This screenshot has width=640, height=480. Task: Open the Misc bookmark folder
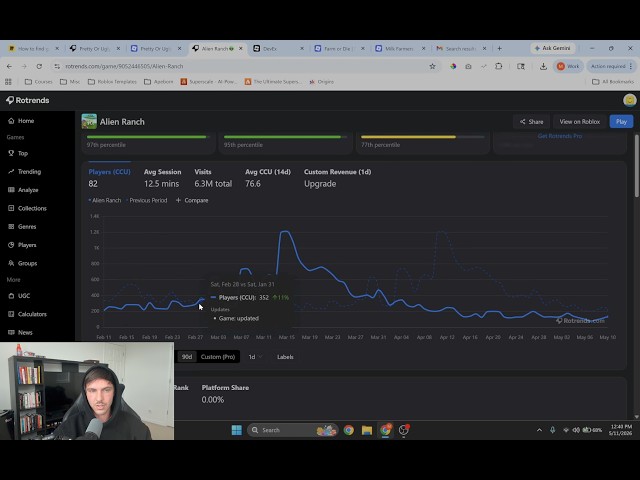point(70,82)
